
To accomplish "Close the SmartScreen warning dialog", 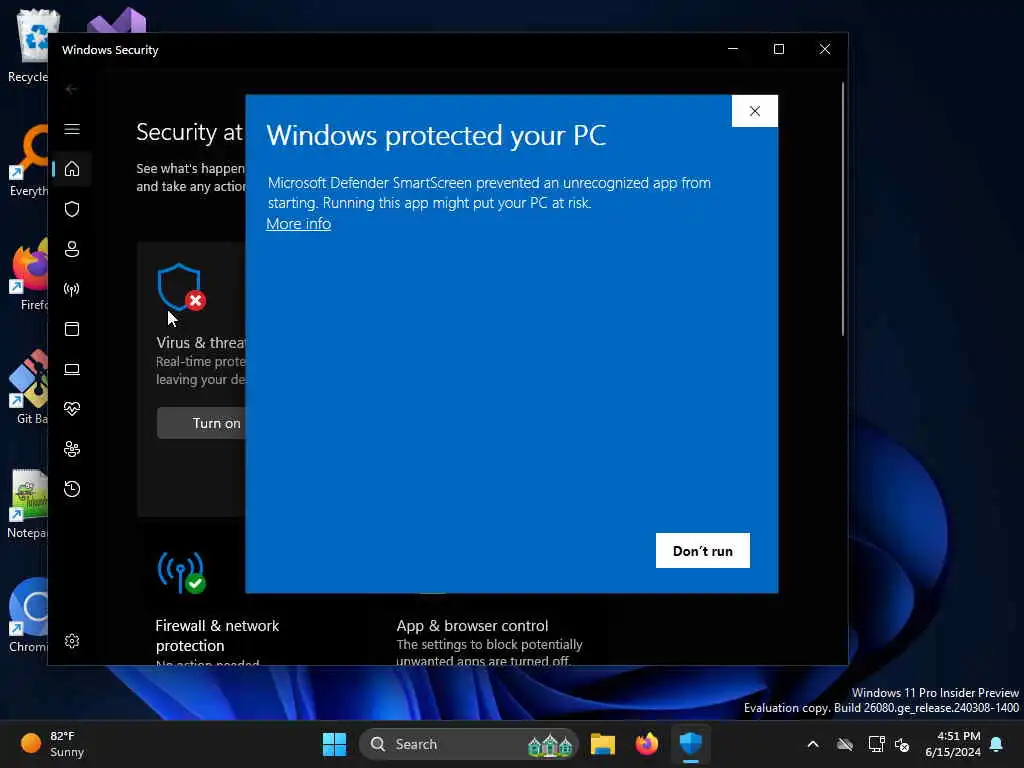I will [x=754, y=111].
